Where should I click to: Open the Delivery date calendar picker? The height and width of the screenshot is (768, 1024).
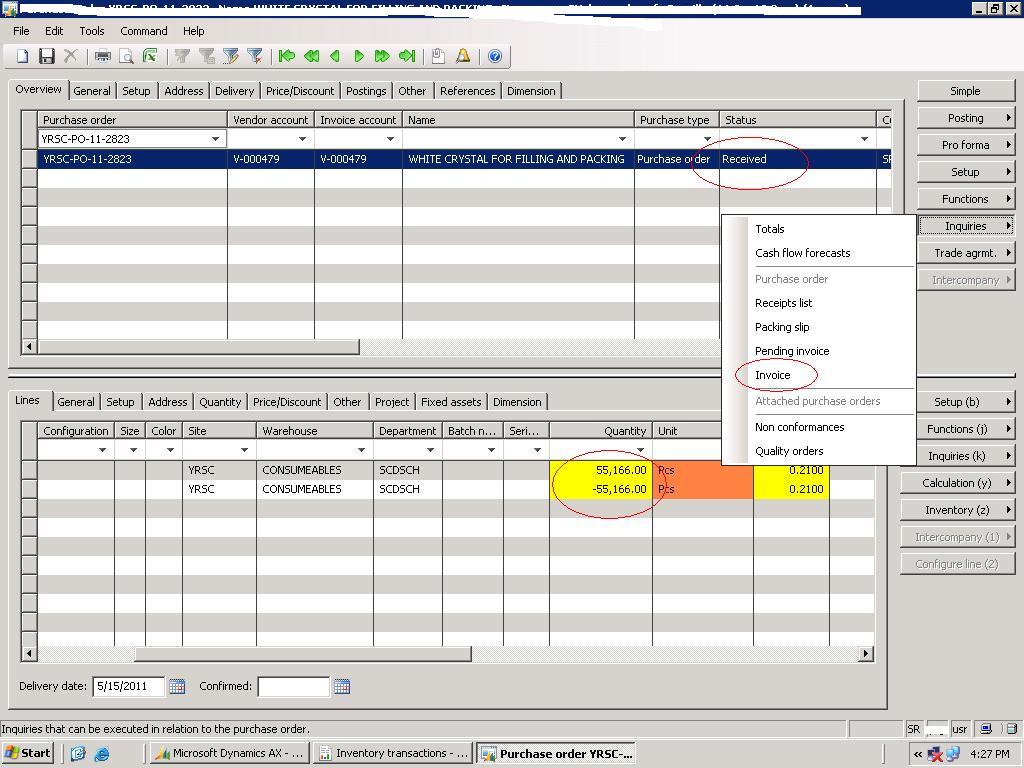177,686
